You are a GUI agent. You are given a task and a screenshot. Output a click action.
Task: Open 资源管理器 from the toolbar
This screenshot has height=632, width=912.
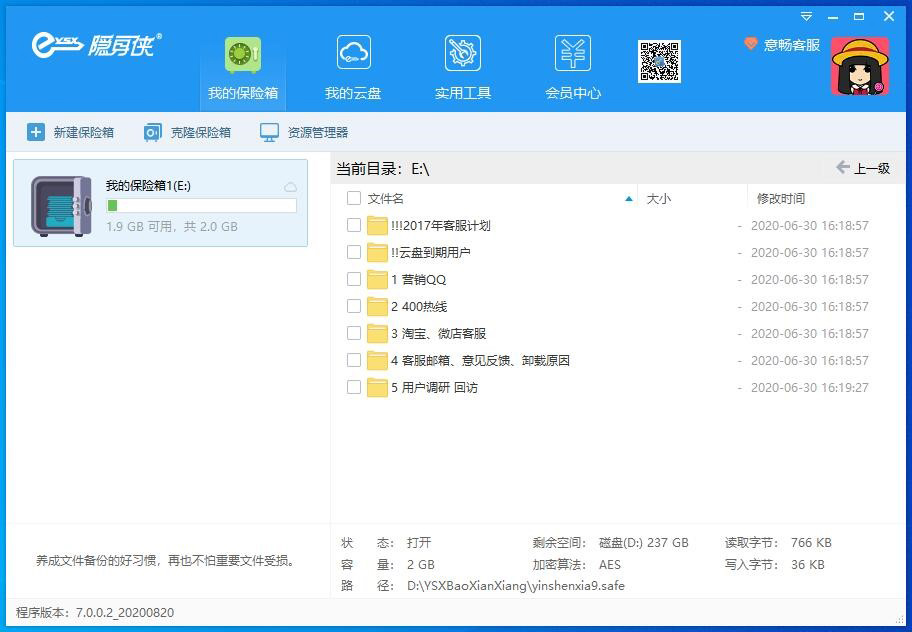(304, 132)
